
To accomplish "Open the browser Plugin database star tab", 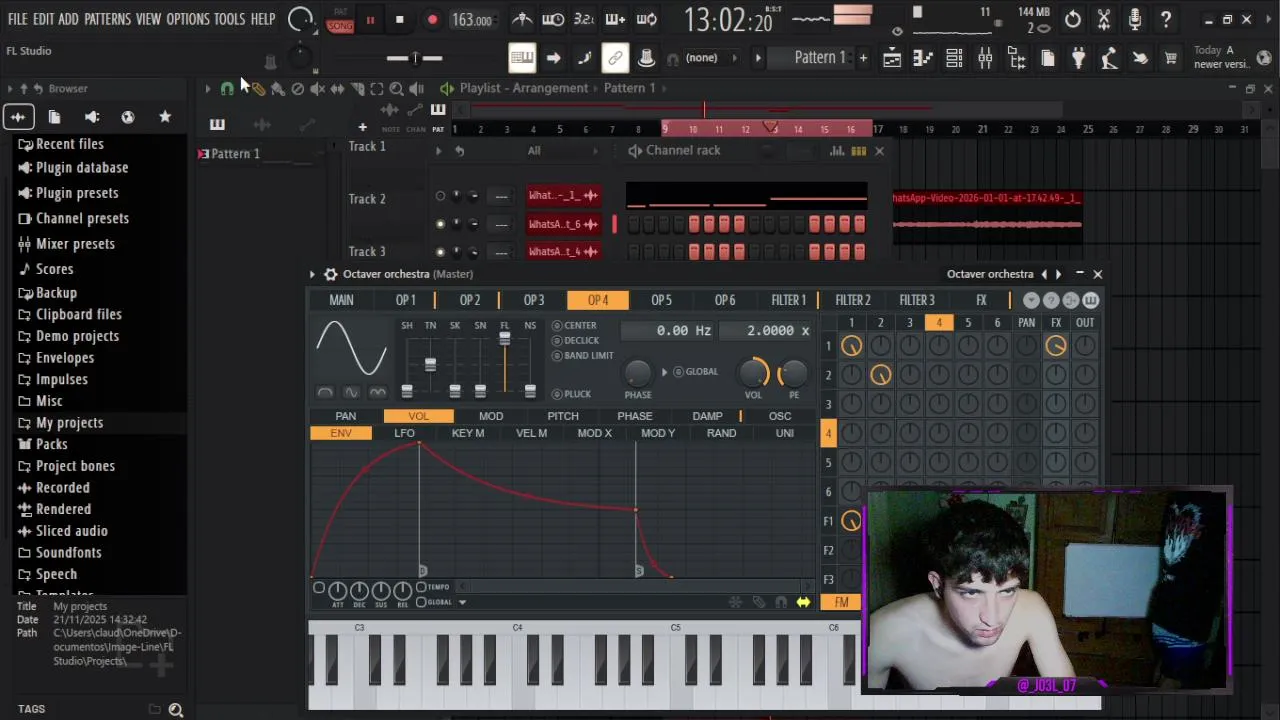I will coord(165,117).
